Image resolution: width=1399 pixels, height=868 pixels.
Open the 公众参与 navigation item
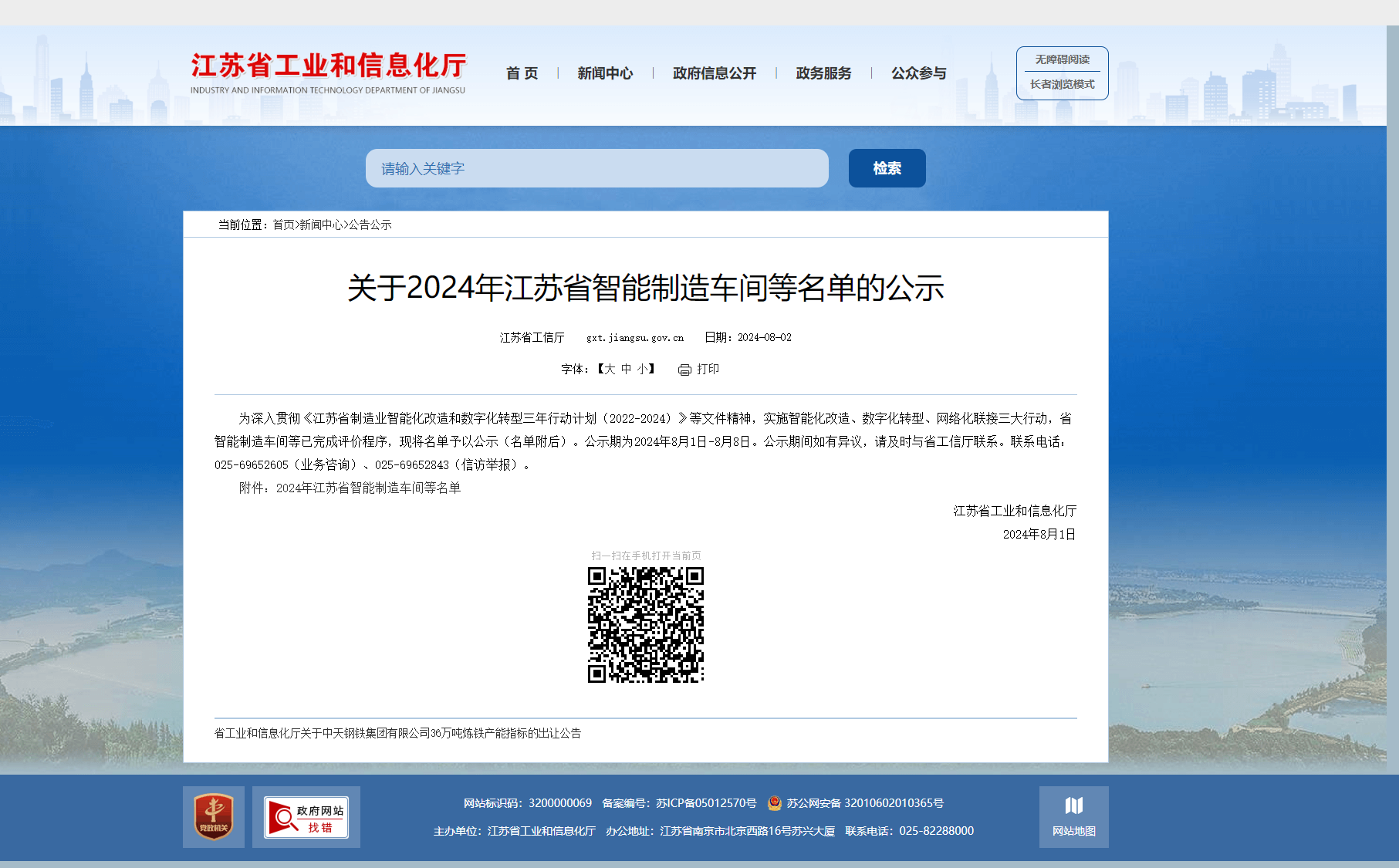918,73
